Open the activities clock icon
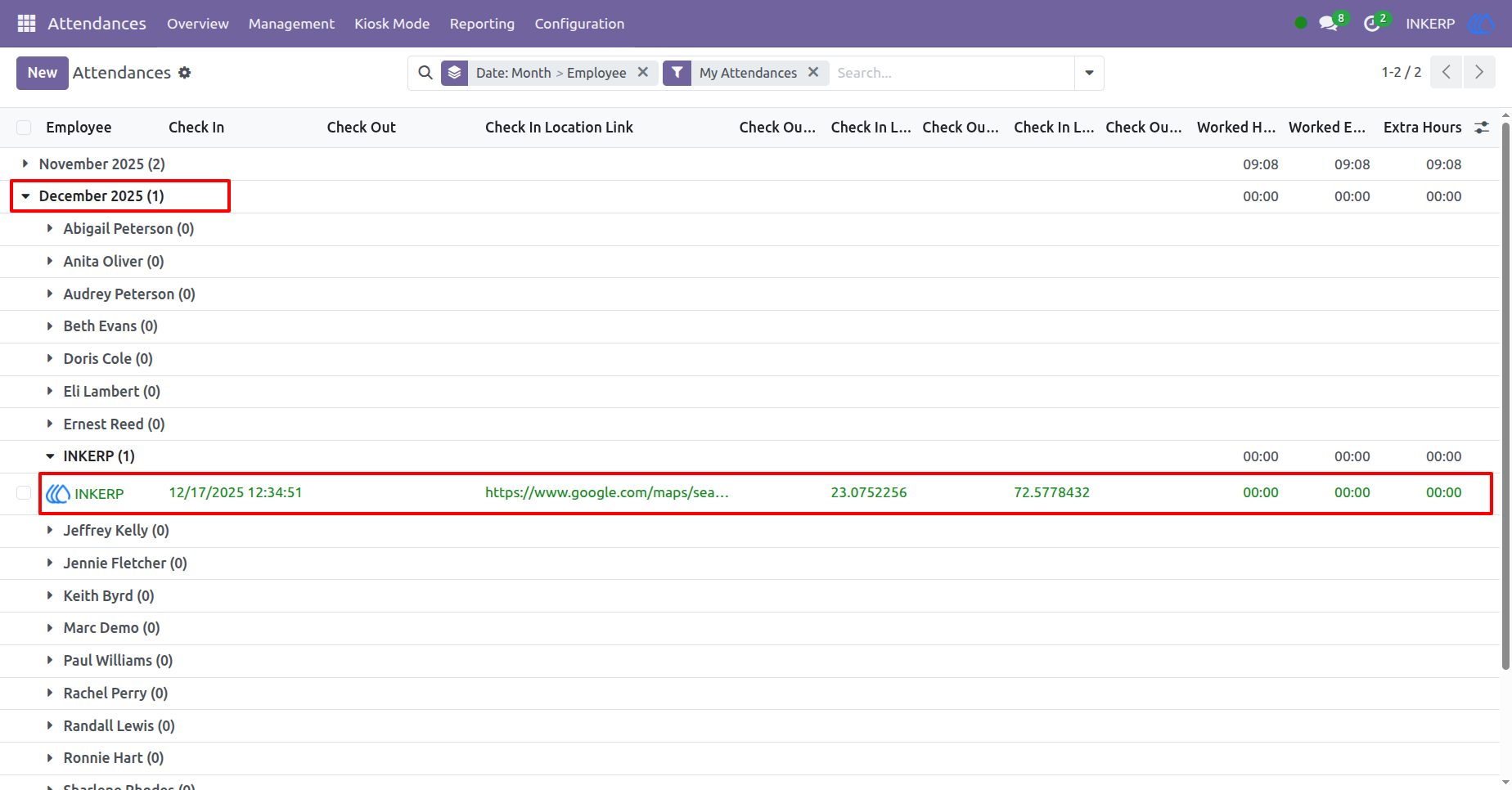 pyautogui.click(x=1372, y=24)
